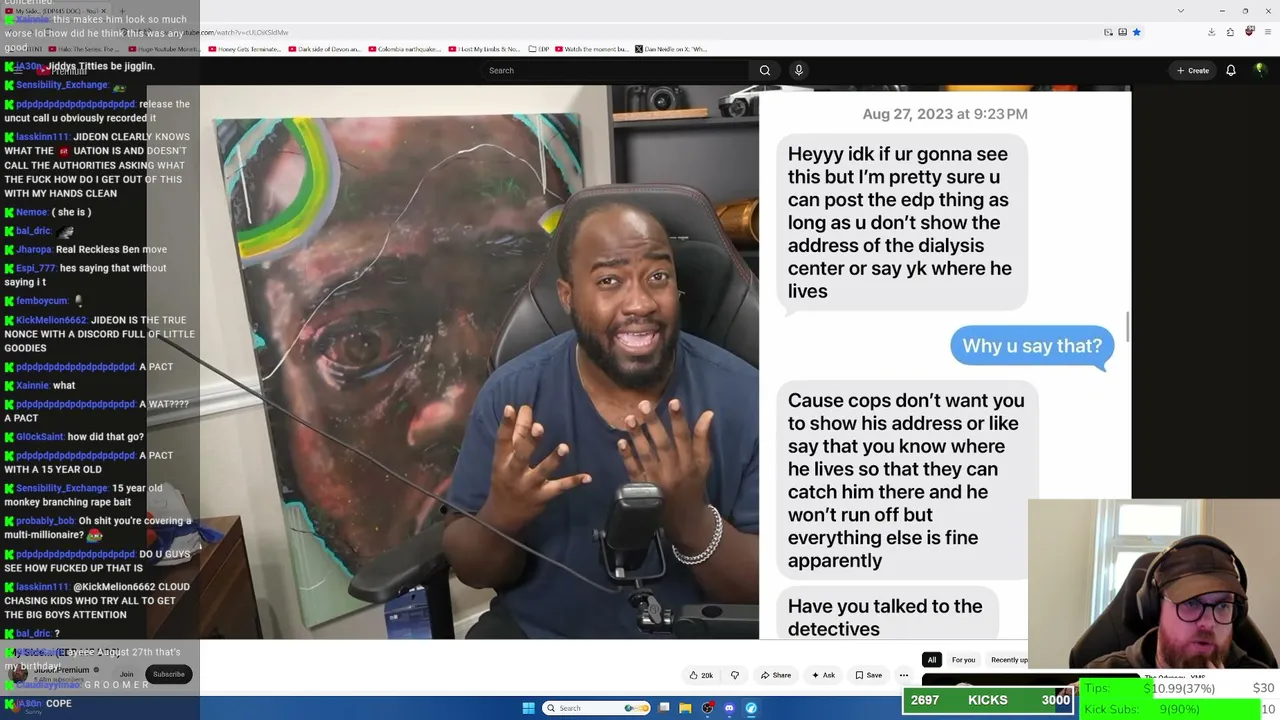Click the KICKS goal counter overlay
Viewport: 1280px width, 720px height.
pos(990,700)
